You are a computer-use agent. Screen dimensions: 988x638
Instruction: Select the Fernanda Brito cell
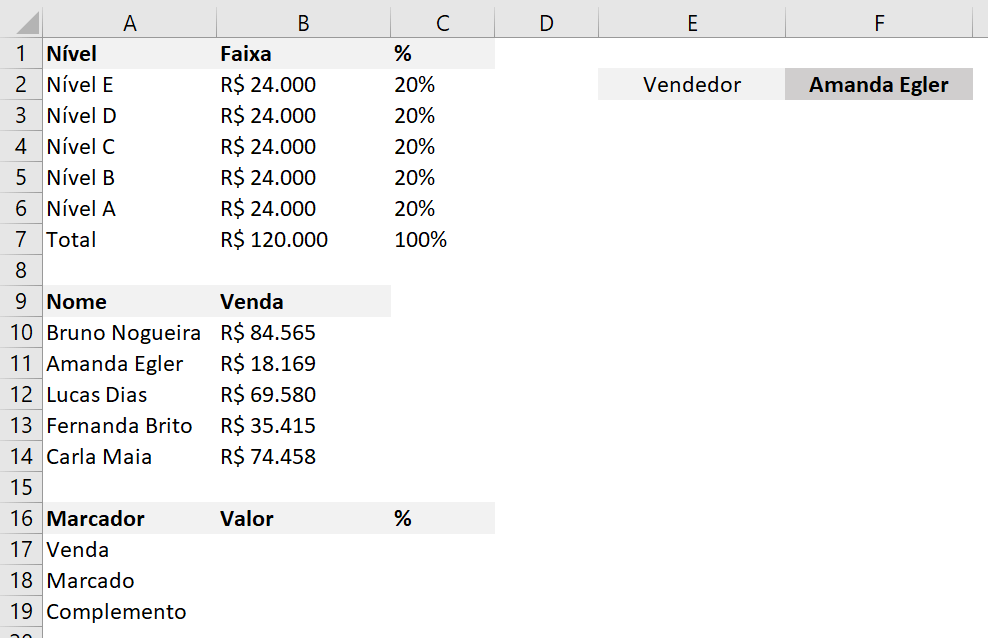click(x=129, y=426)
